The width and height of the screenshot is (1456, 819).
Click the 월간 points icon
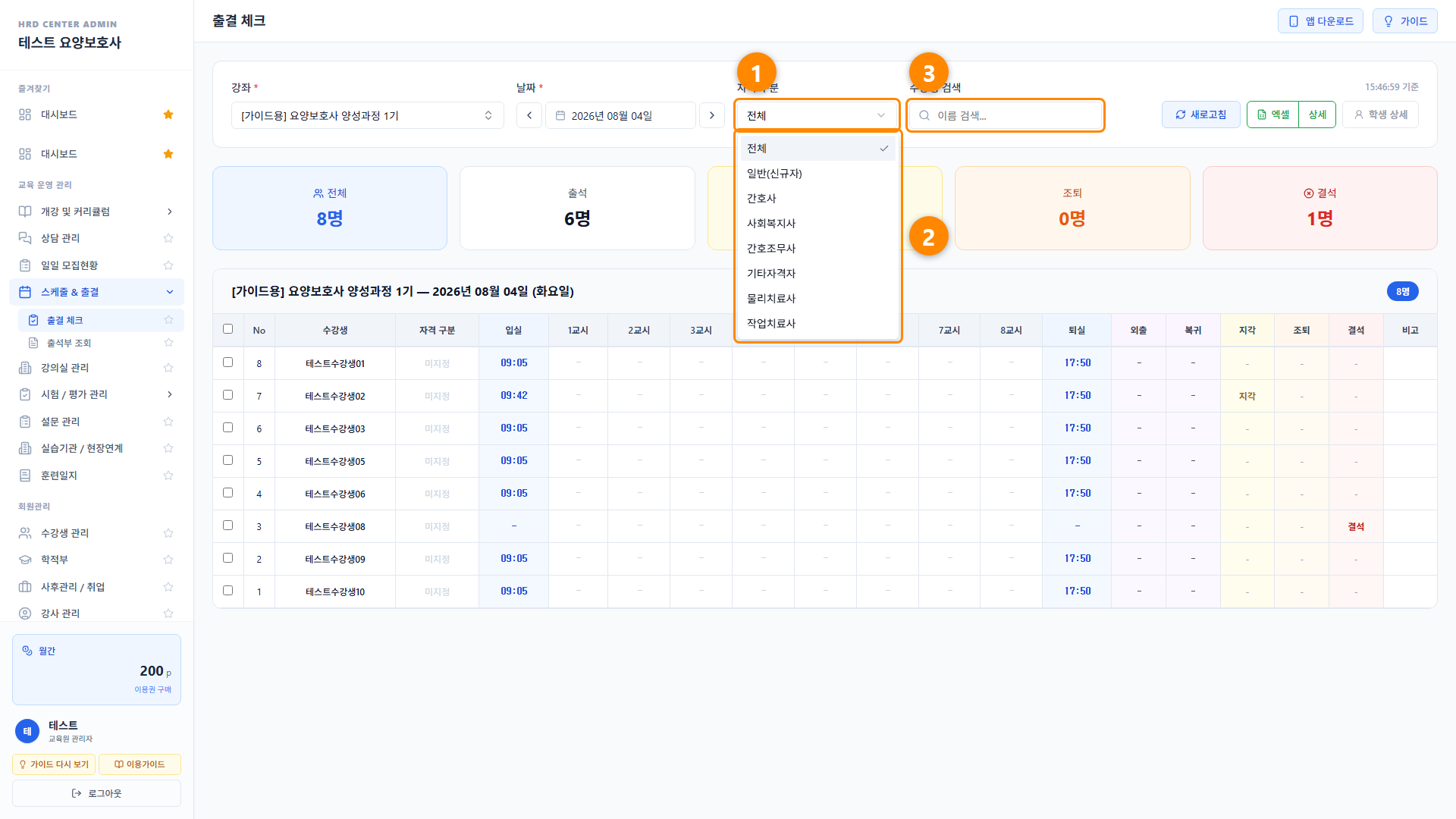point(27,651)
